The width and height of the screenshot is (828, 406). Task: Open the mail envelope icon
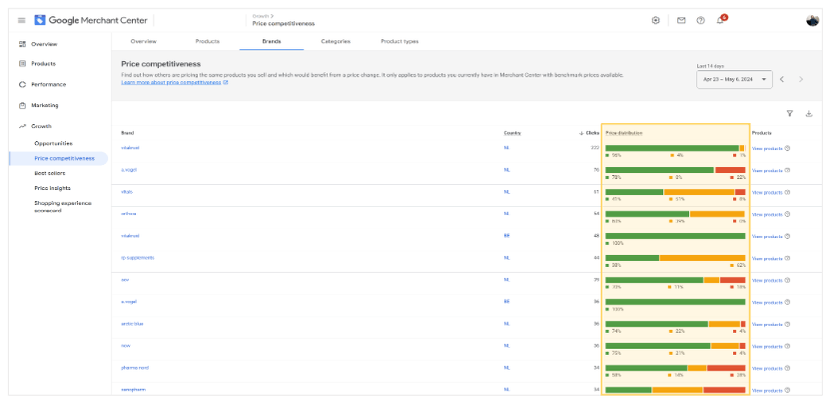pyautogui.click(x=681, y=21)
